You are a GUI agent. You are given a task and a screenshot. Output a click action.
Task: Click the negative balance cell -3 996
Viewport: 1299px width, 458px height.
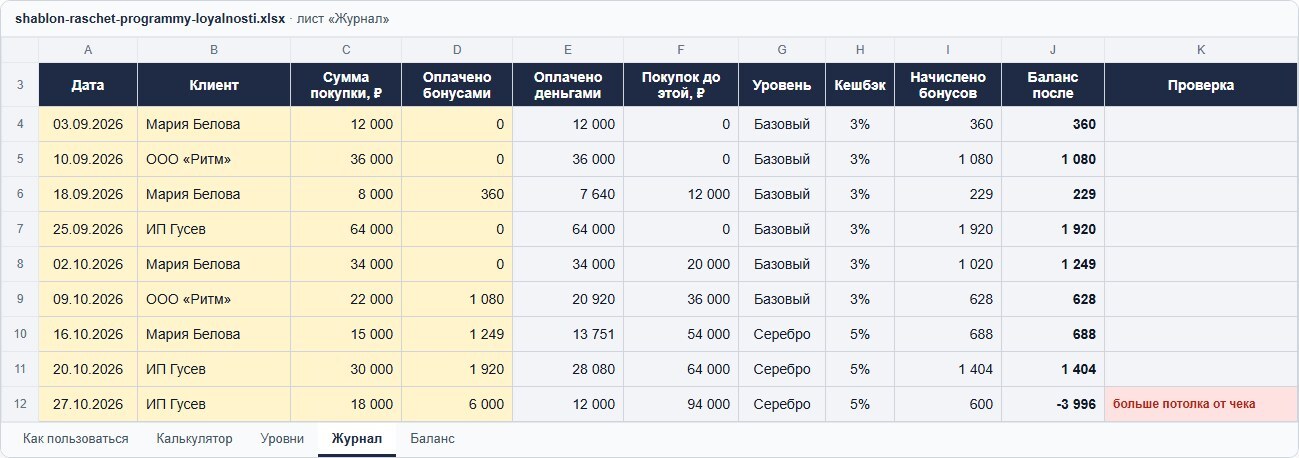pos(1053,404)
